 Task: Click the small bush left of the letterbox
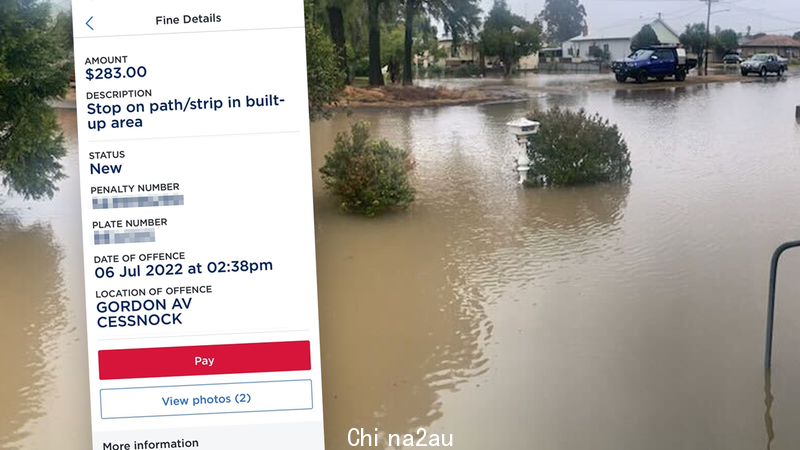(367, 168)
